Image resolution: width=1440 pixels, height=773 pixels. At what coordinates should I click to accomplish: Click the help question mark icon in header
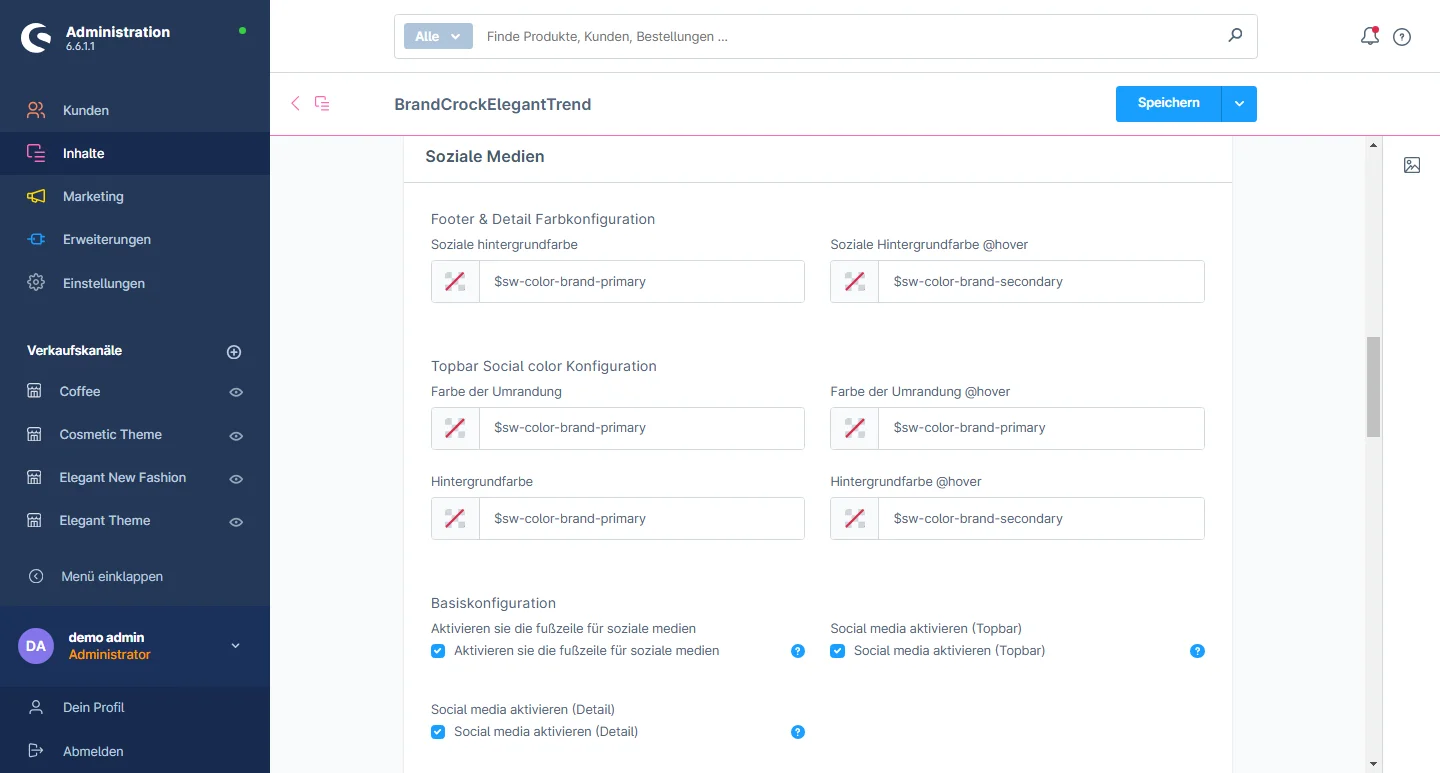[1402, 37]
